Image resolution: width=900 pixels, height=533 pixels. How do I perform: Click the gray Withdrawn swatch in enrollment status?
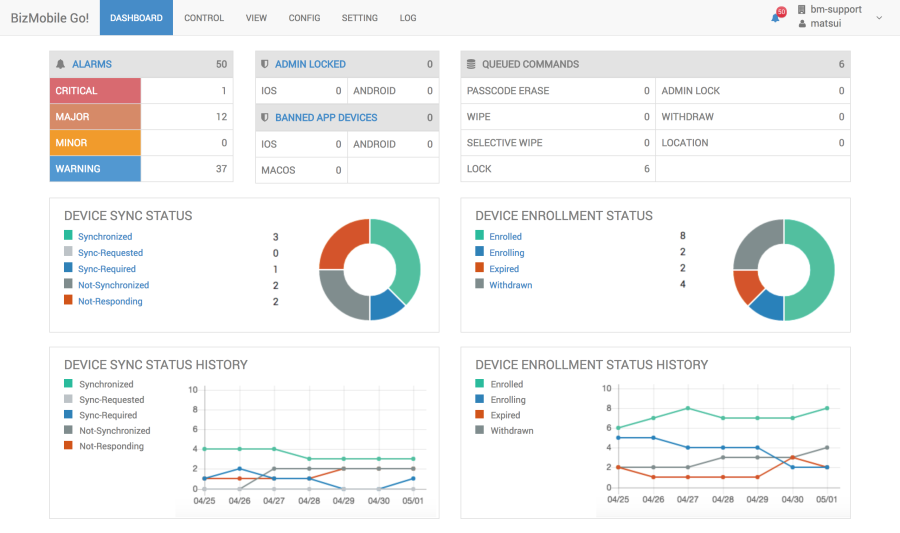(480, 283)
